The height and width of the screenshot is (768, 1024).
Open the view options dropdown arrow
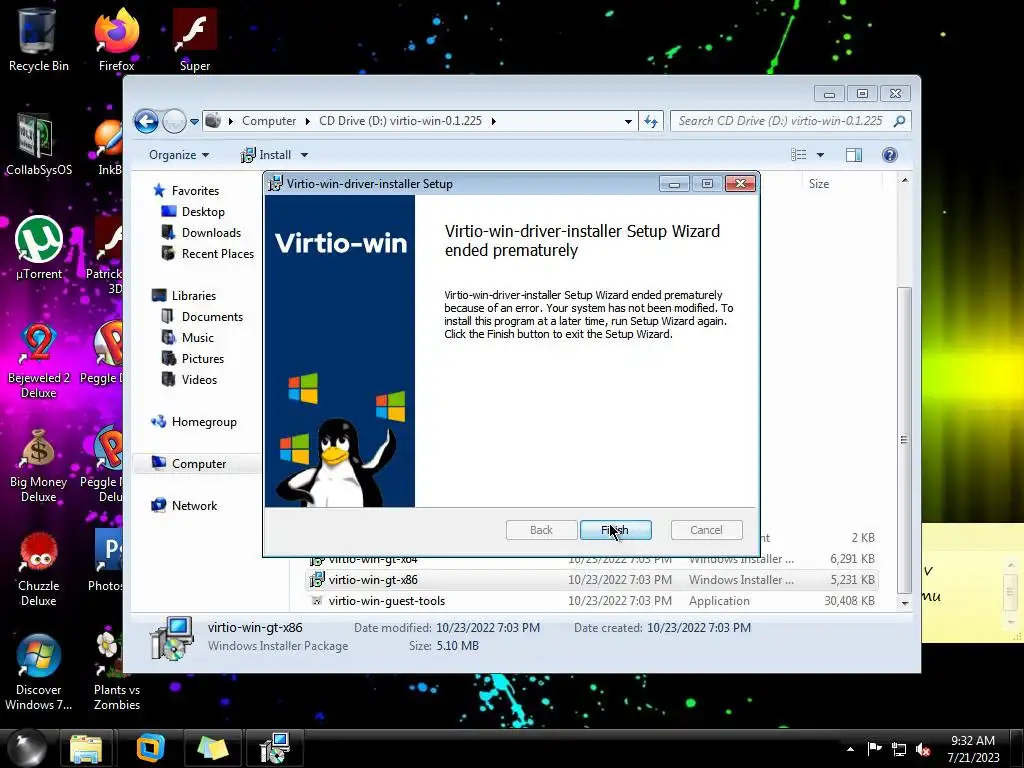(820, 155)
